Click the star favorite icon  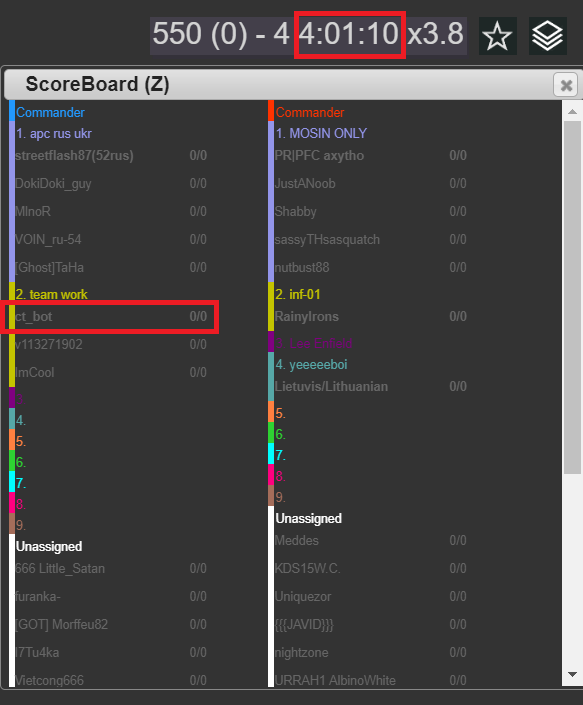pyautogui.click(x=498, y=36)
